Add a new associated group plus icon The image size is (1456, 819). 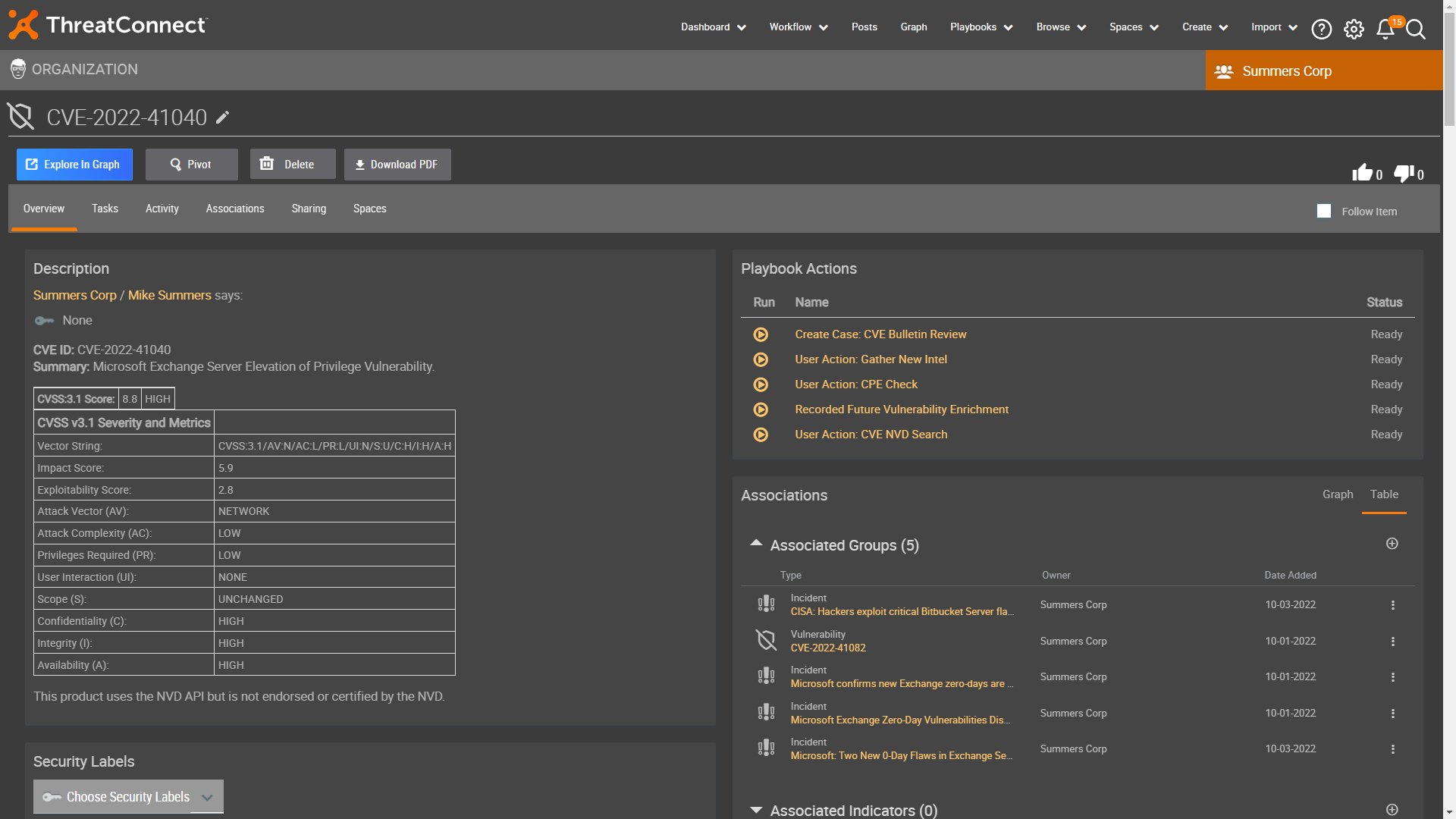[x=1392, y=544]
